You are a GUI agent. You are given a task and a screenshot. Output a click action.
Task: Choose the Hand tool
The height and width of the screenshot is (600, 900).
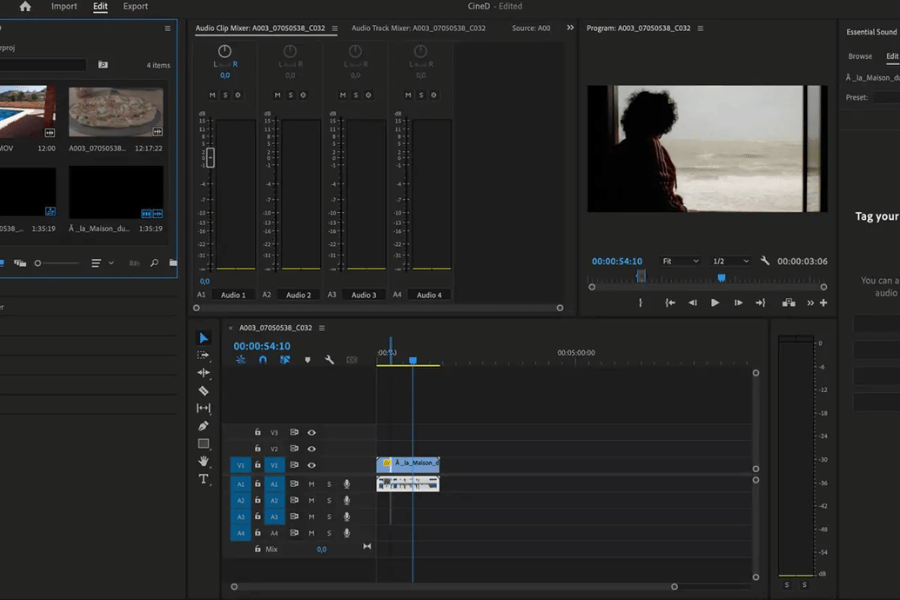pos(204,461)
